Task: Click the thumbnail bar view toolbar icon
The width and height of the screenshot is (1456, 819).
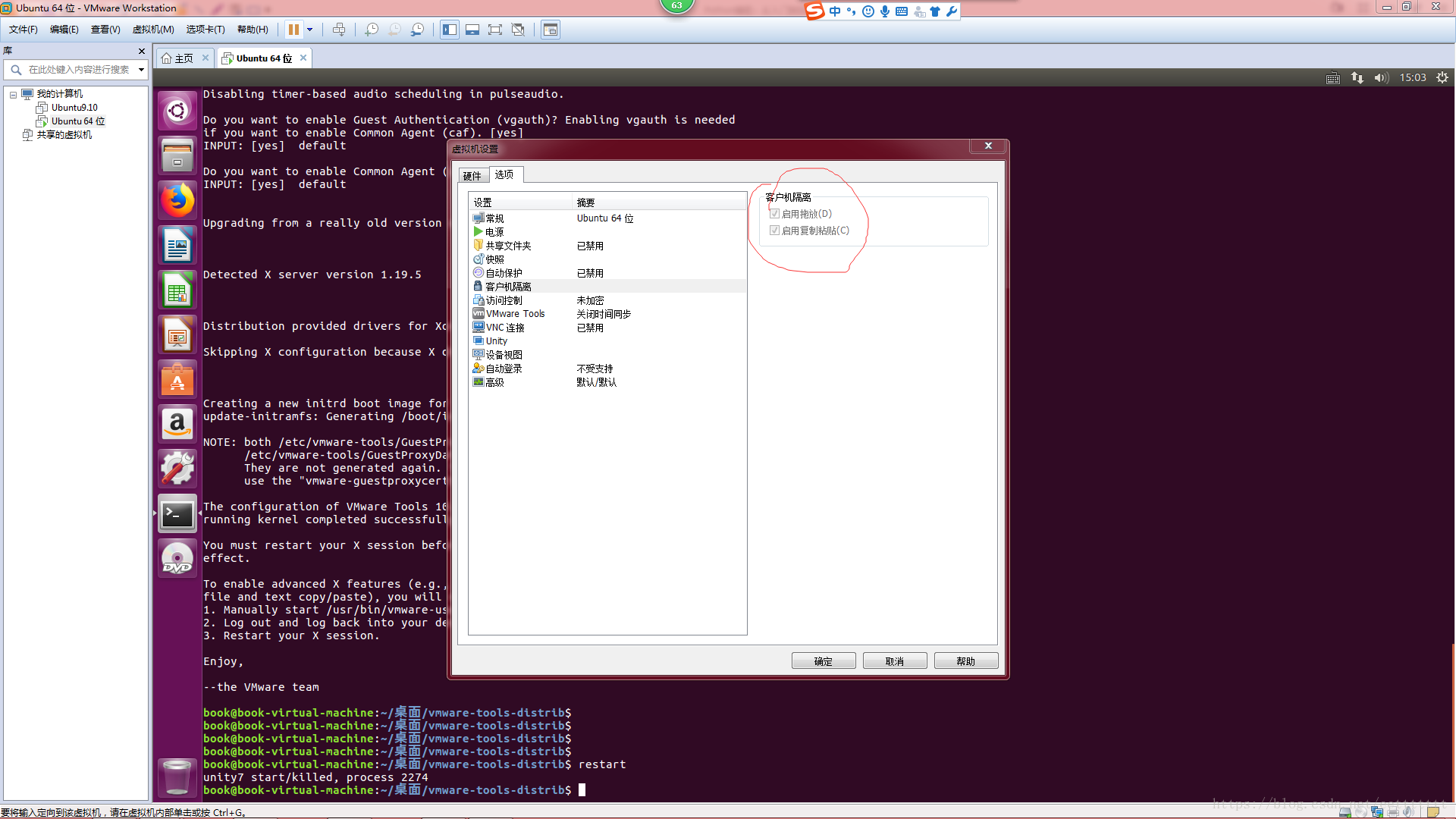Action: (472, 30)
